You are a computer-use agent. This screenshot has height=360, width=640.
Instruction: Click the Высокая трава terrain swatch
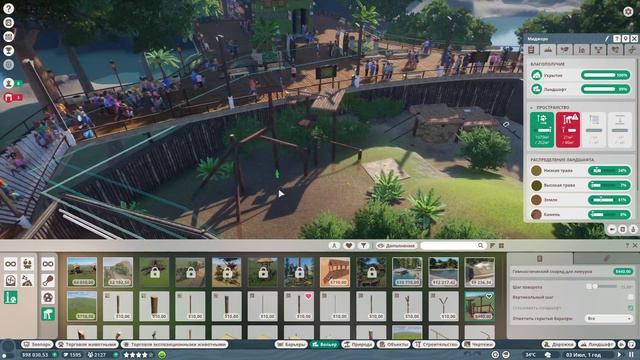click(536, 185)
